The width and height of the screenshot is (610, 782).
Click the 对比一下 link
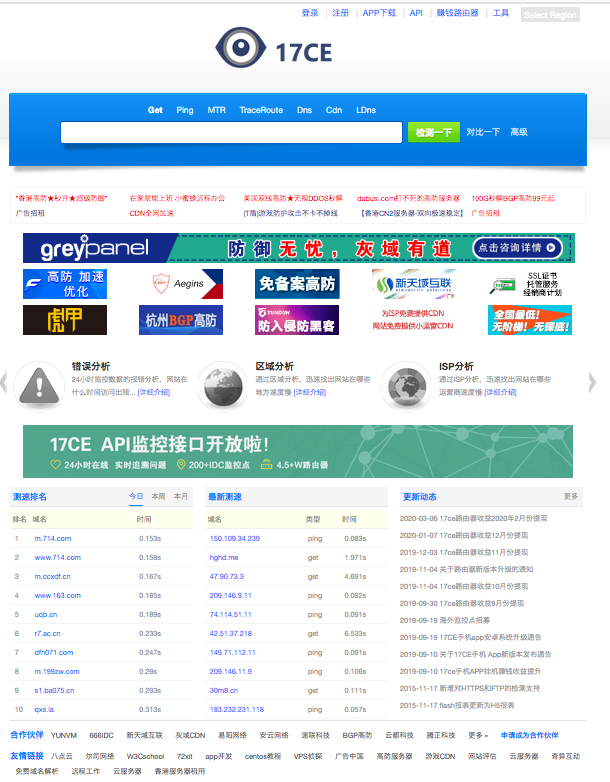[483, 132]
